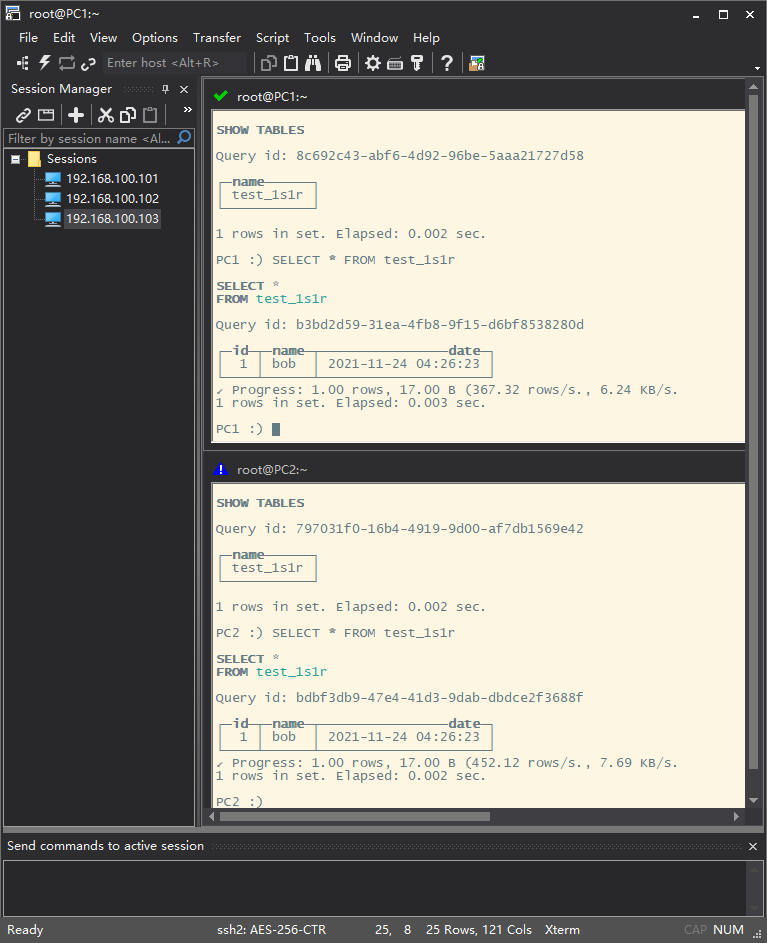This screenshot has height=943, width=767.
Task: Open the Session Manager toolbar icon
Action: pyautogui.click(x=23, y=63)
